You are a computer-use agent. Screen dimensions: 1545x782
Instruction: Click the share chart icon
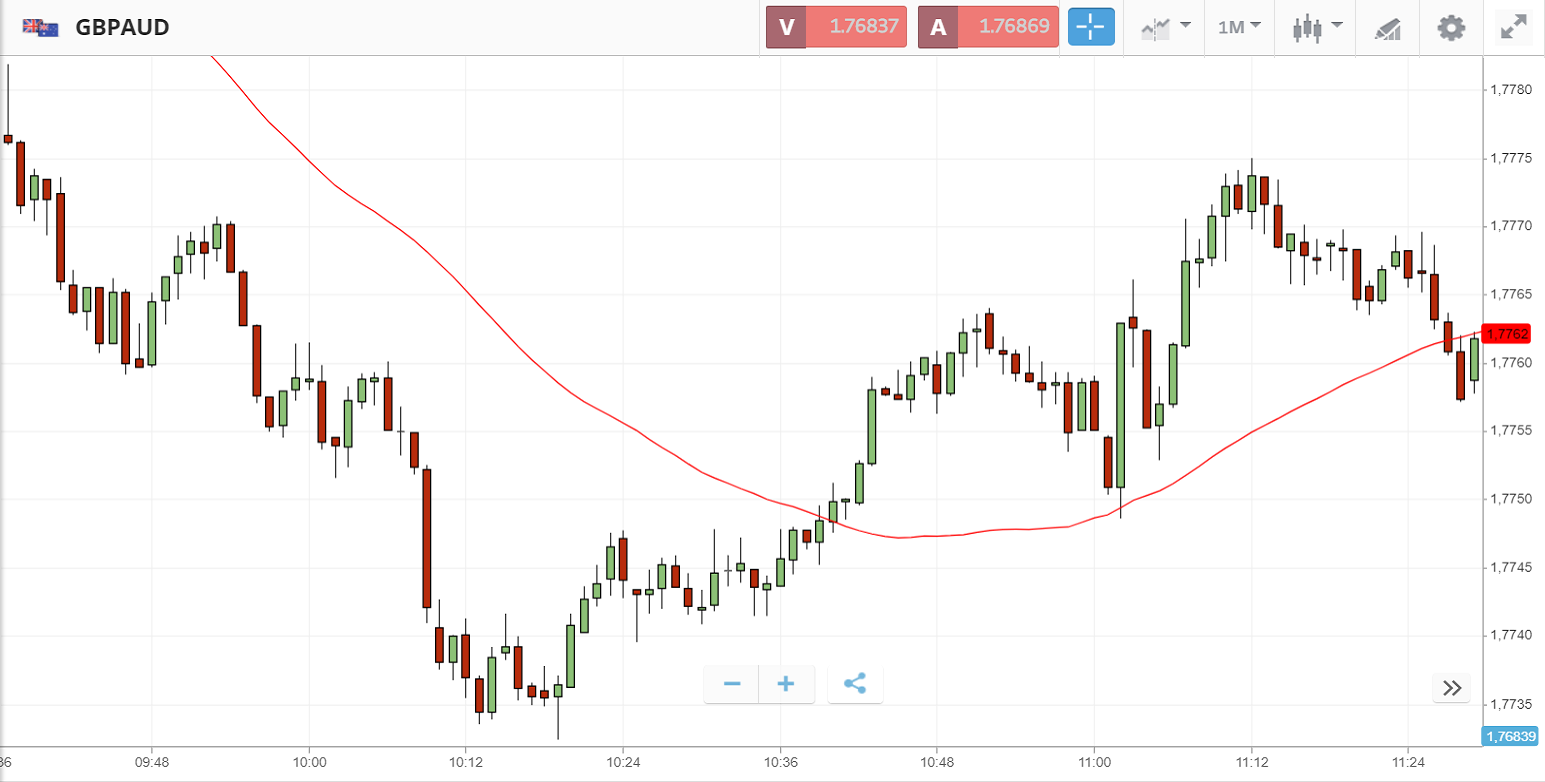coord(855,684)
